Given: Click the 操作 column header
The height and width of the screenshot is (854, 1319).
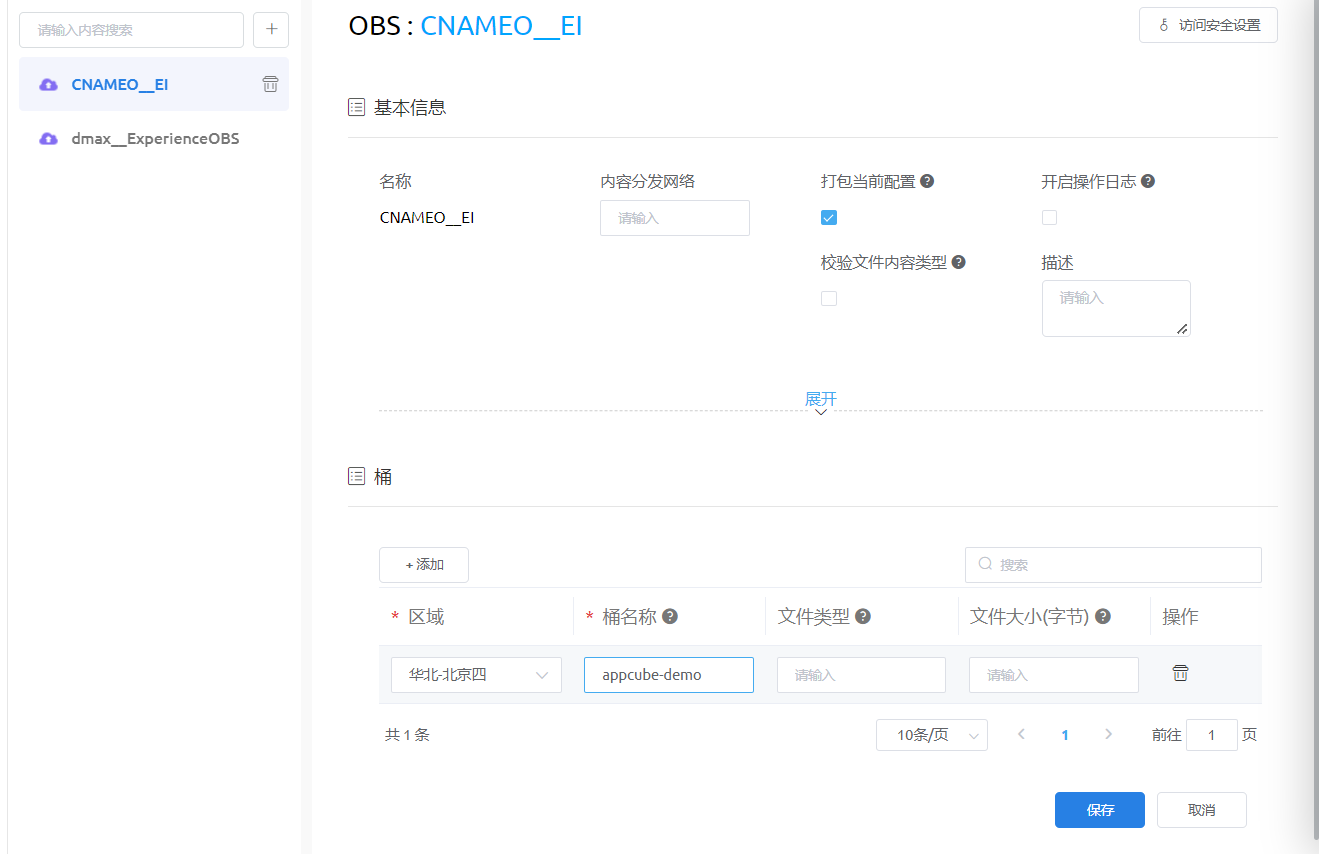Looking at the screenshot, I should click(1180, 617).
